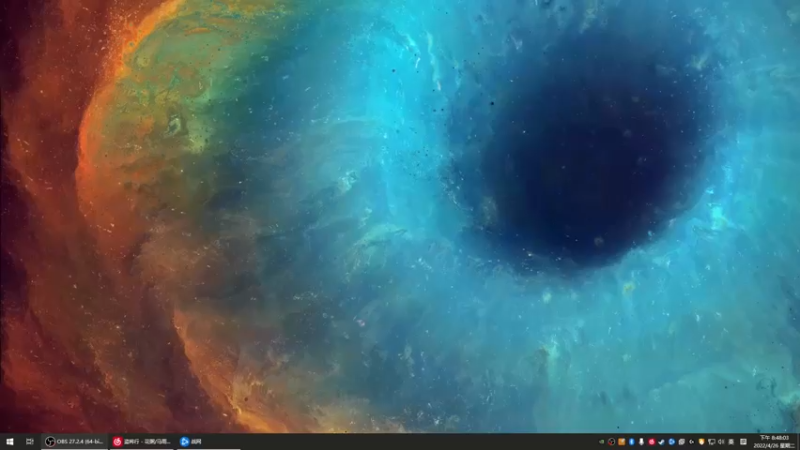This screenshot has width=800, height=450.
Task: Open Task View on the taskbar
Action: point(30,441)
